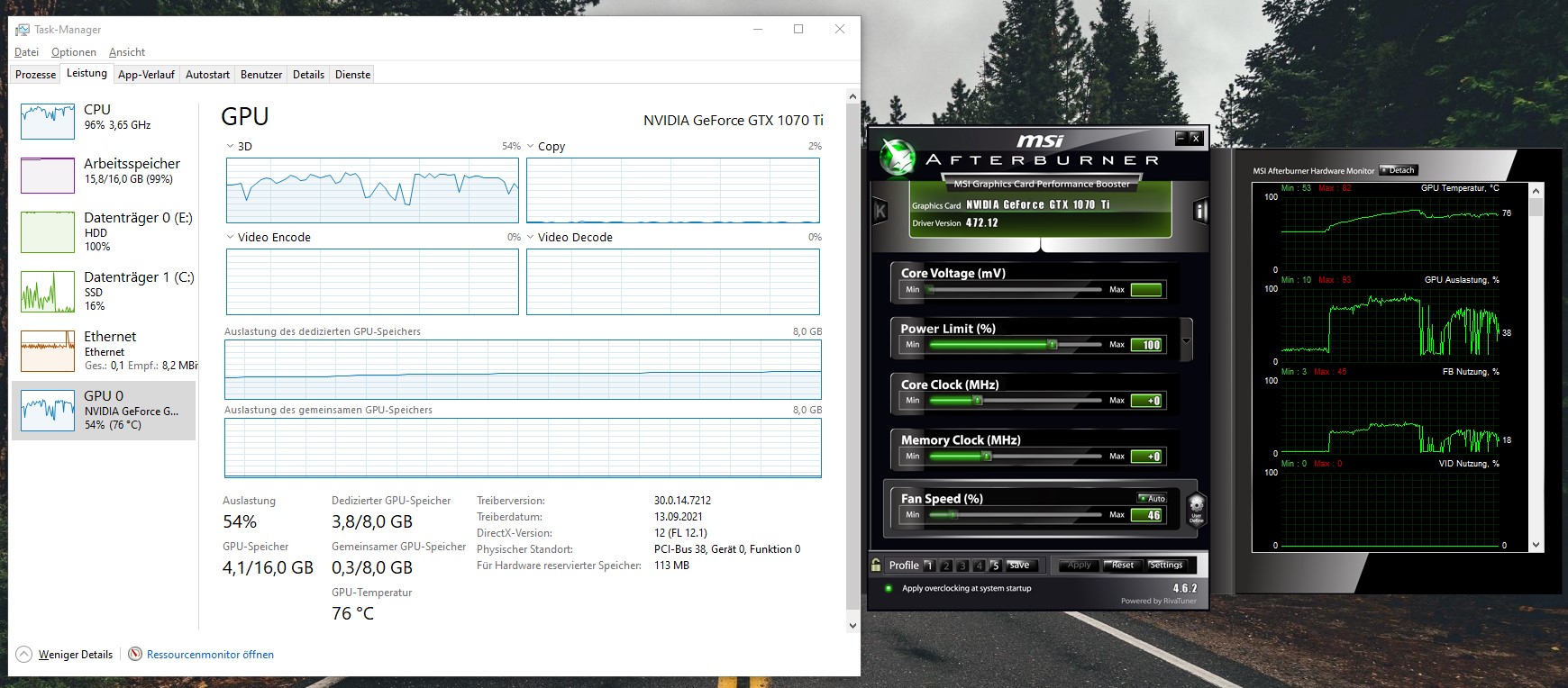Click the MSI Afterburner dragon logo

[x=898, y=157]
